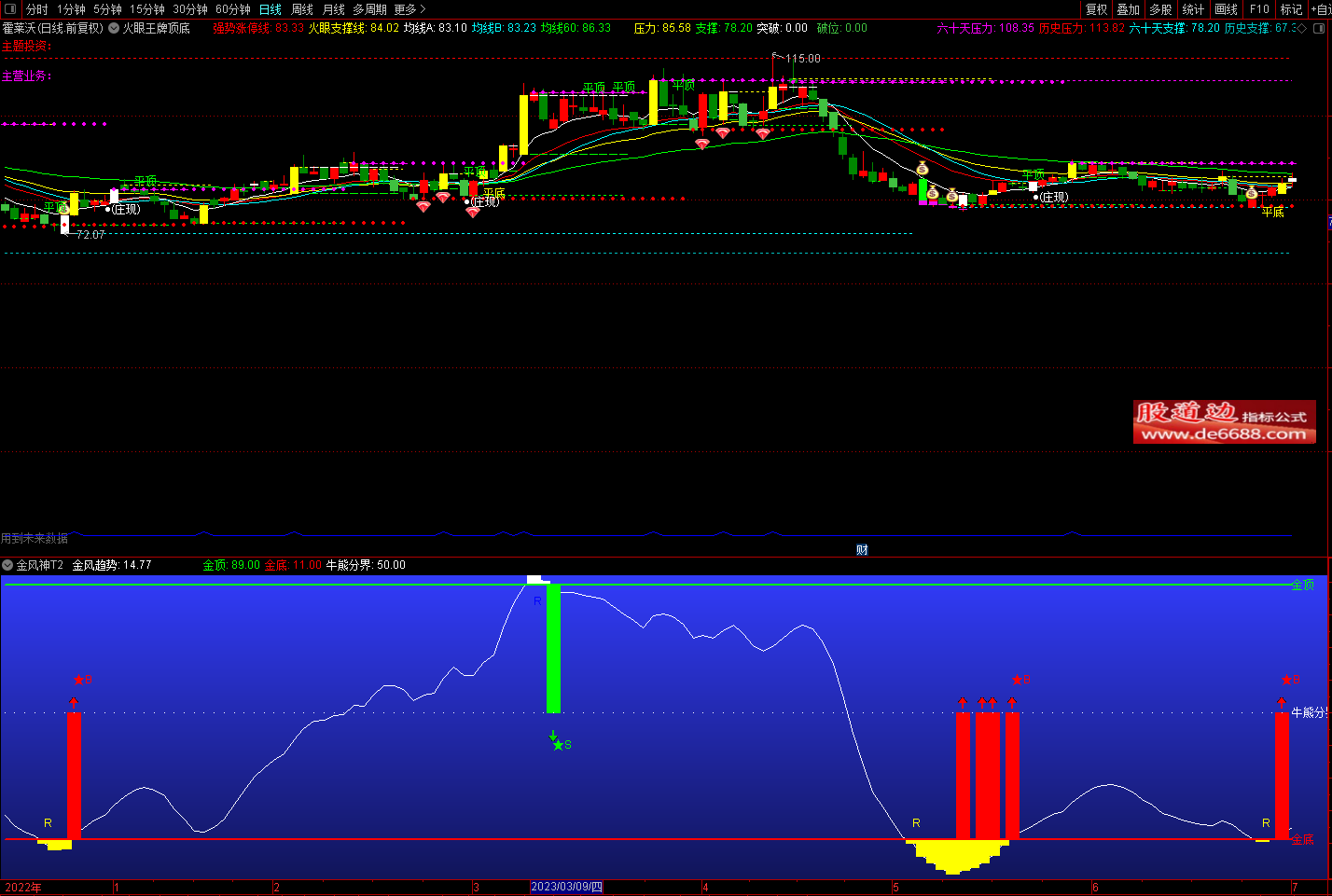
Task: Click the 均线A 83.10 value
Action: [x=436, y=28]
